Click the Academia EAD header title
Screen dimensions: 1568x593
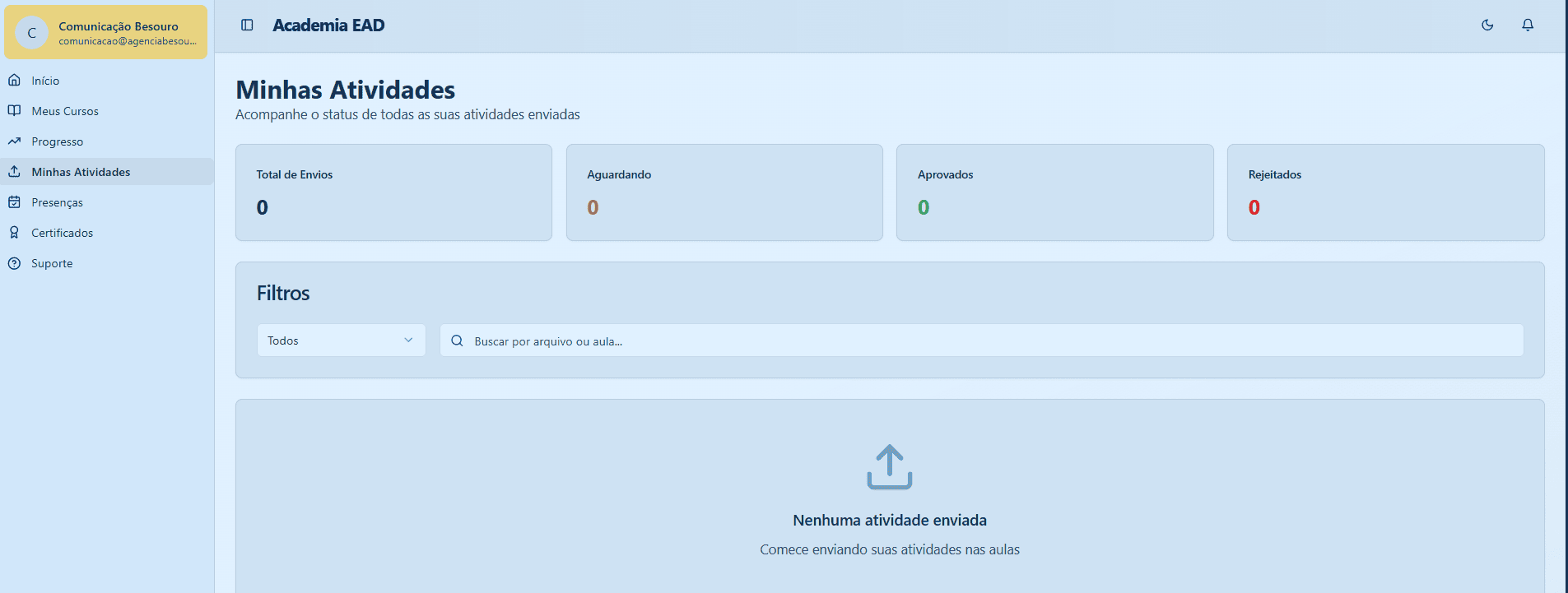pos(328,25)
